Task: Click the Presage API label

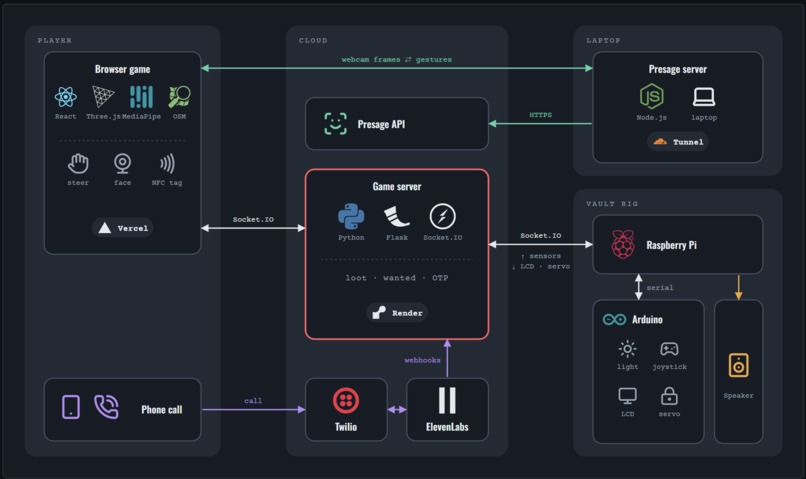Action: click(381, 124)
